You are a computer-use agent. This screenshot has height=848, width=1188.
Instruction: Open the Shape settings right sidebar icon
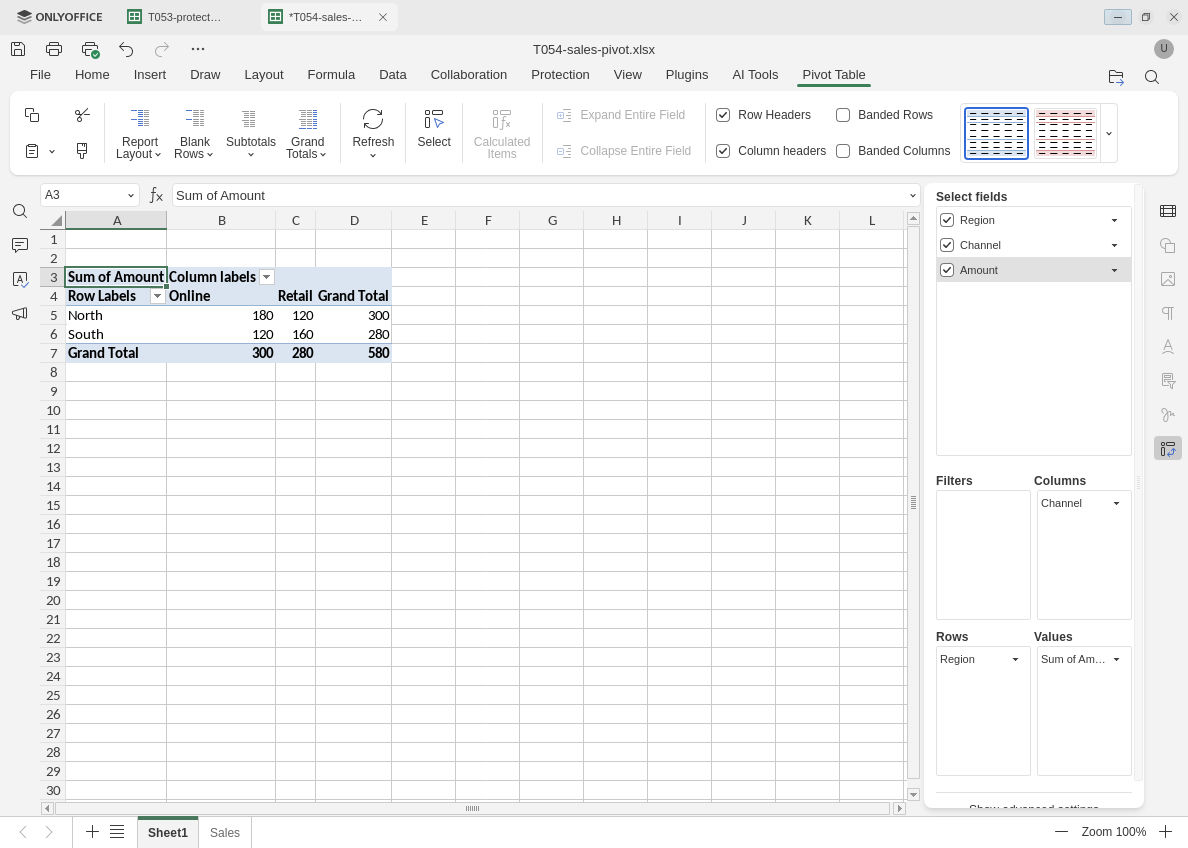(x=1168, y=246)
